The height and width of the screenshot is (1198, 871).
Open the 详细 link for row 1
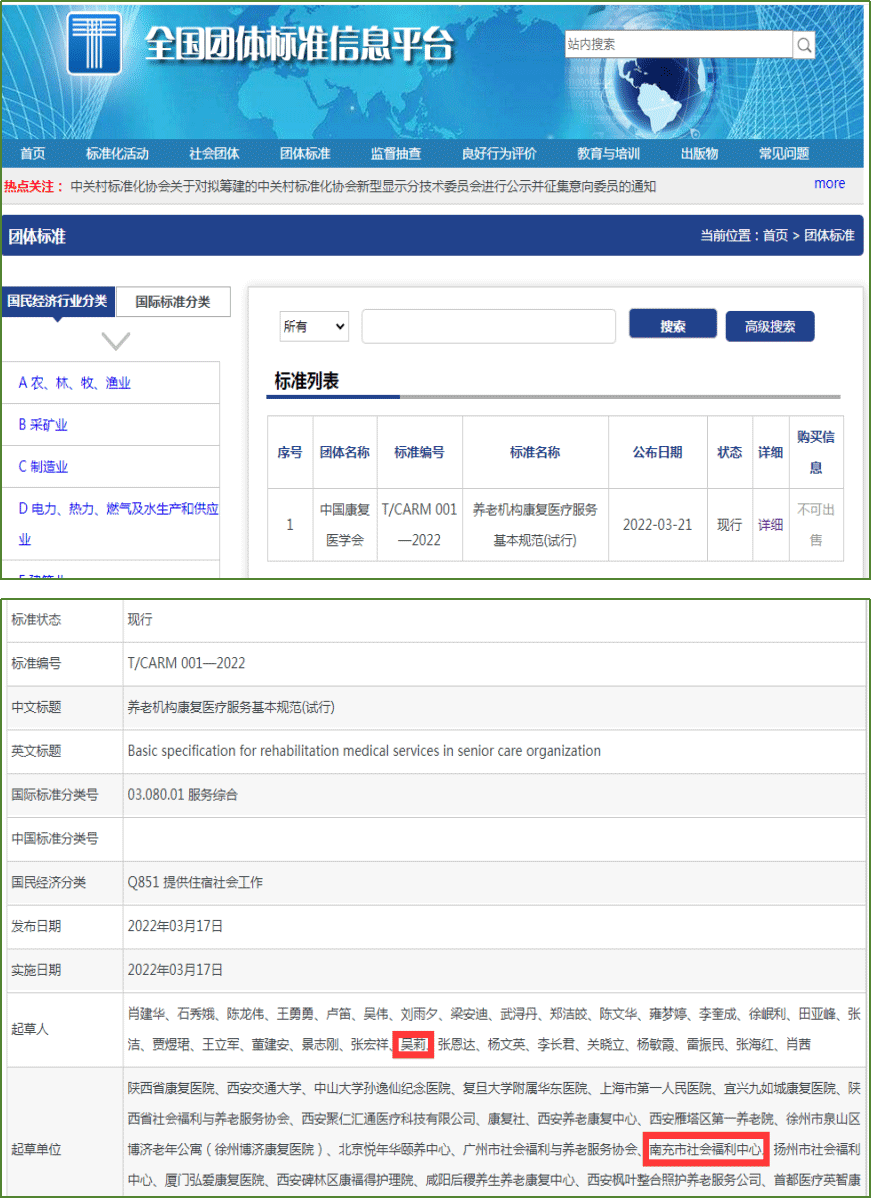tap(770, 525)
